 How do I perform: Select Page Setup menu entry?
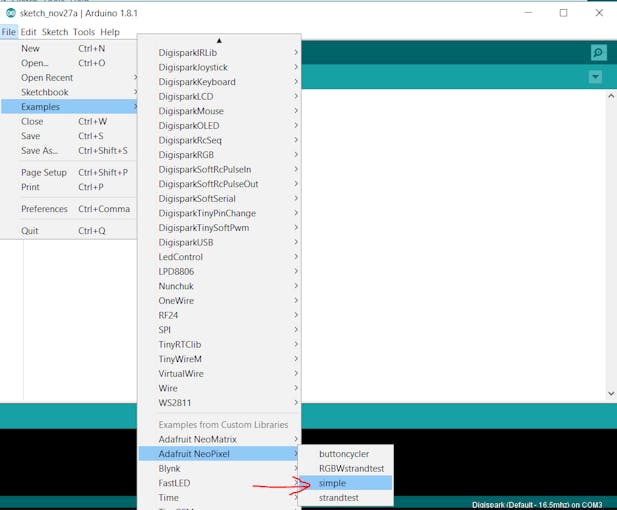pyautogui.click(x=69, y=172)
